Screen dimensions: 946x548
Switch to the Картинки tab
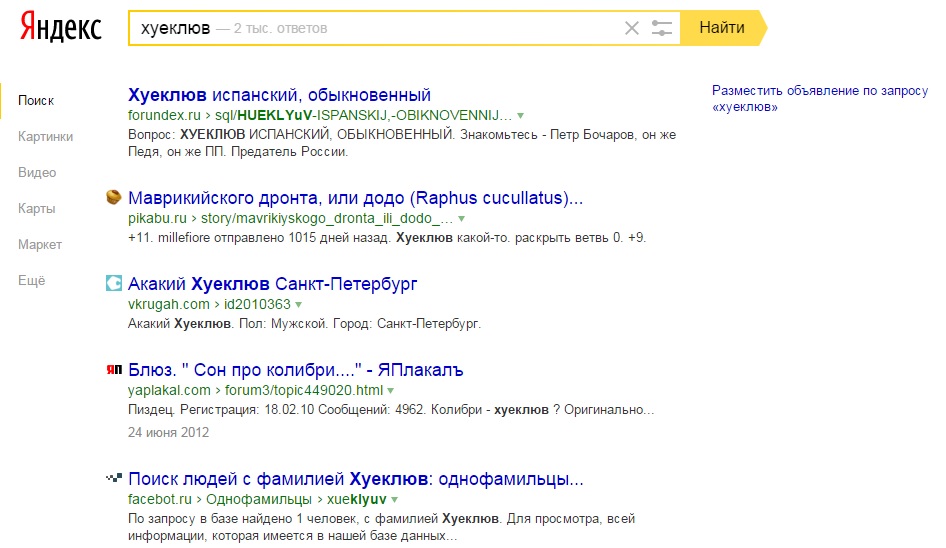(45, 136)
